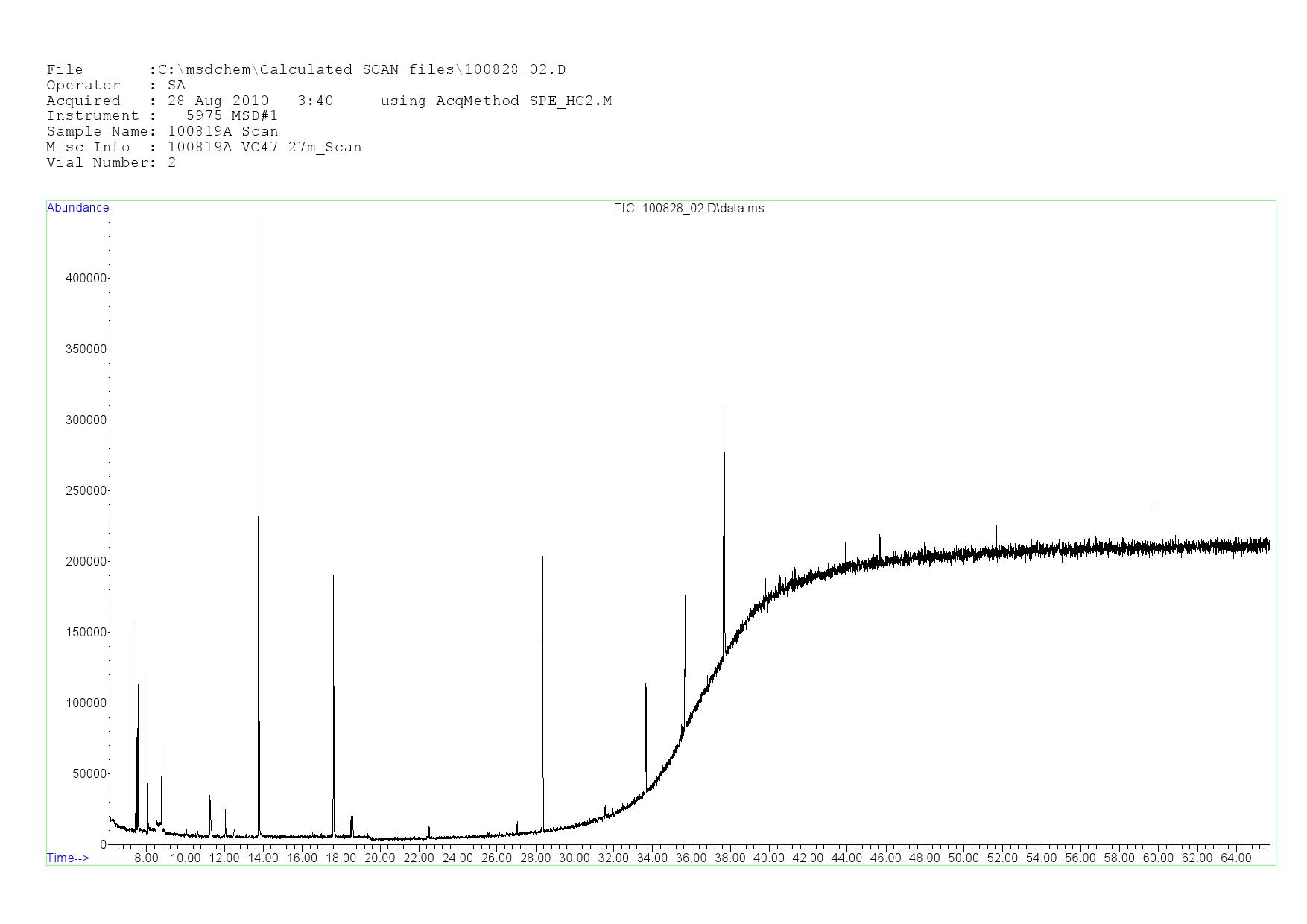The width and height of the screenshot is (1307, 924).
Task: Select the TIC: 100828_02.D\data.ms plot title
Action: coord(689,209)
